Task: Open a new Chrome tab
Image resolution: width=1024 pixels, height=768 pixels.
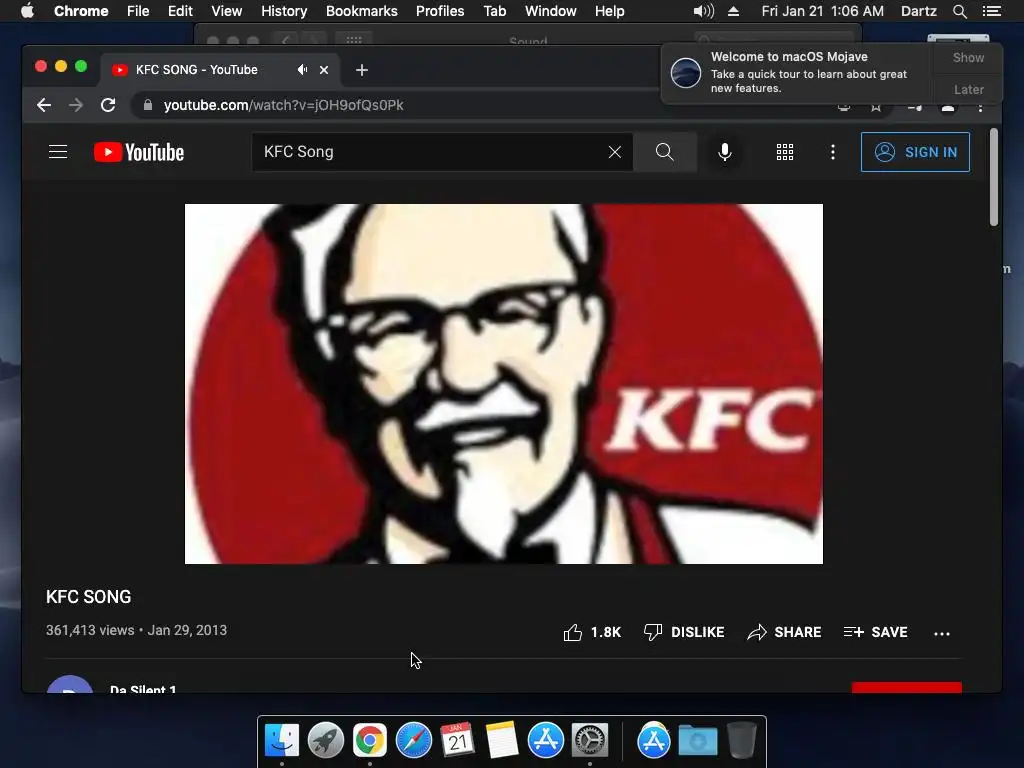Action: pos(362,70)
